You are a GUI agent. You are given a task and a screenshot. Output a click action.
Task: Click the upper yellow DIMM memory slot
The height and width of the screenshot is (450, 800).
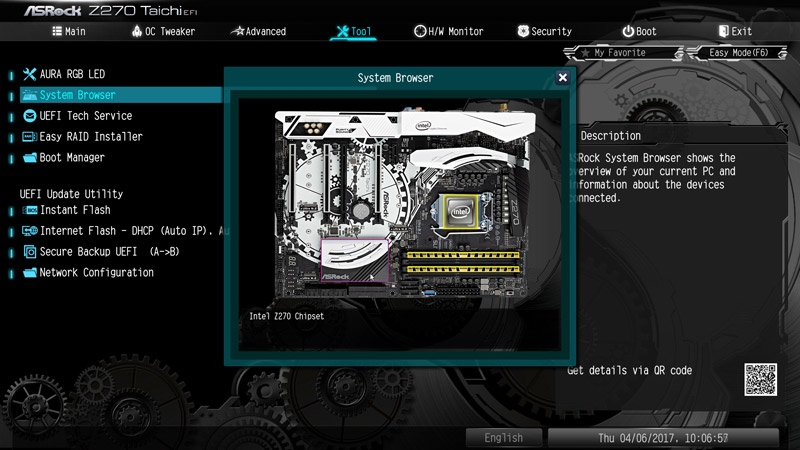point(463,255)
